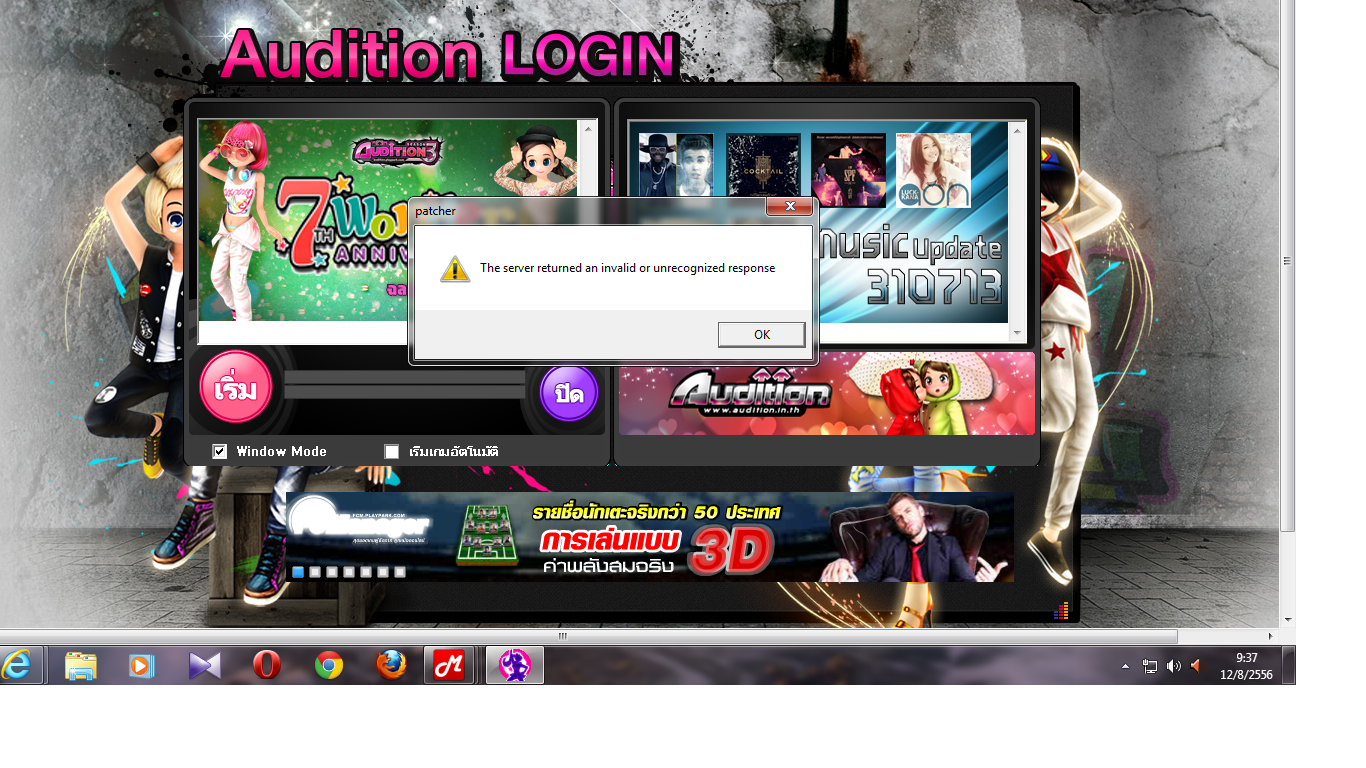Viewport: 1366px width, 768px height.
Task: Open Internet Explorer from the taskbar
Action: point(17,665)
